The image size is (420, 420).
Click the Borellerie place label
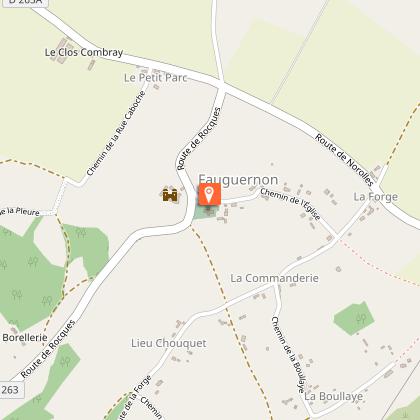(25, 337)
